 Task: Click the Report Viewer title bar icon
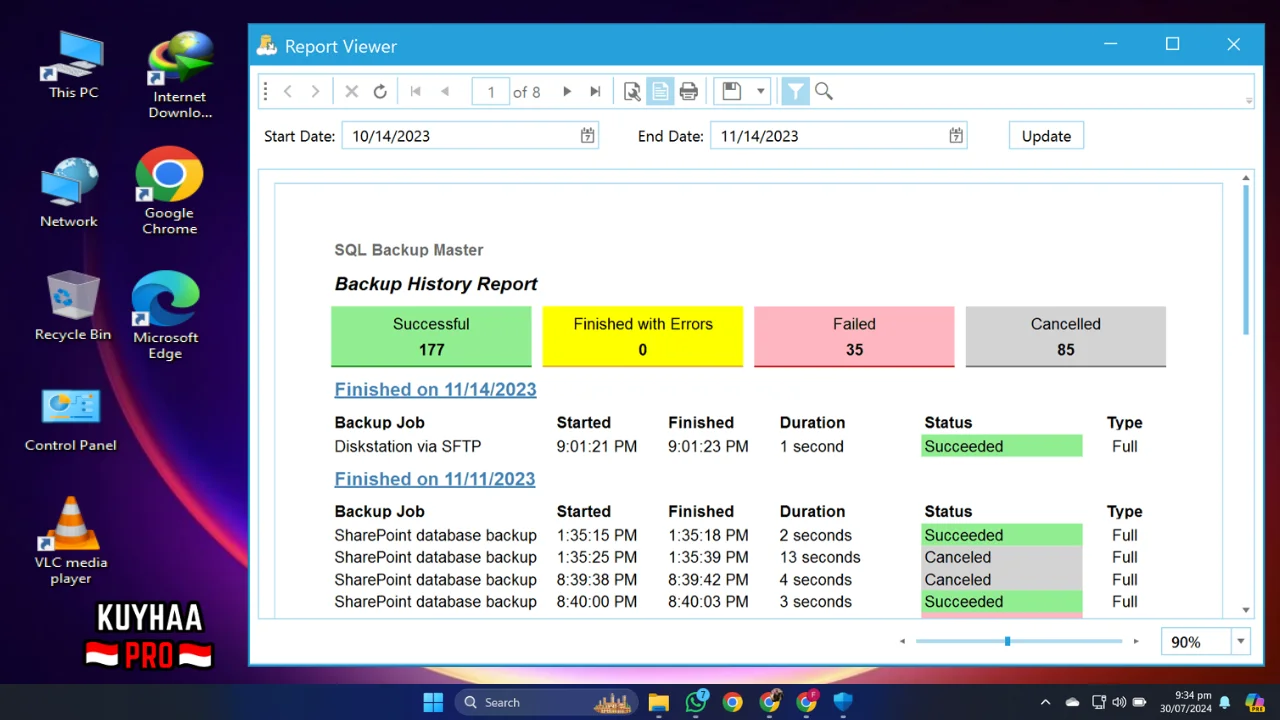pos(266,46)
